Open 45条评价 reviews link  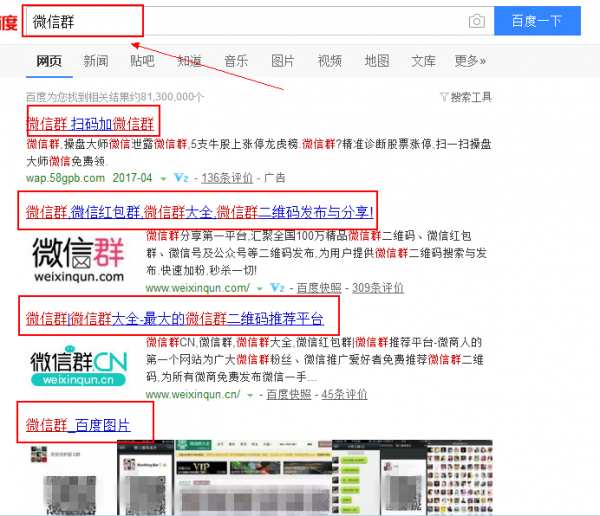pyautogui.click(x=344, y=394)
